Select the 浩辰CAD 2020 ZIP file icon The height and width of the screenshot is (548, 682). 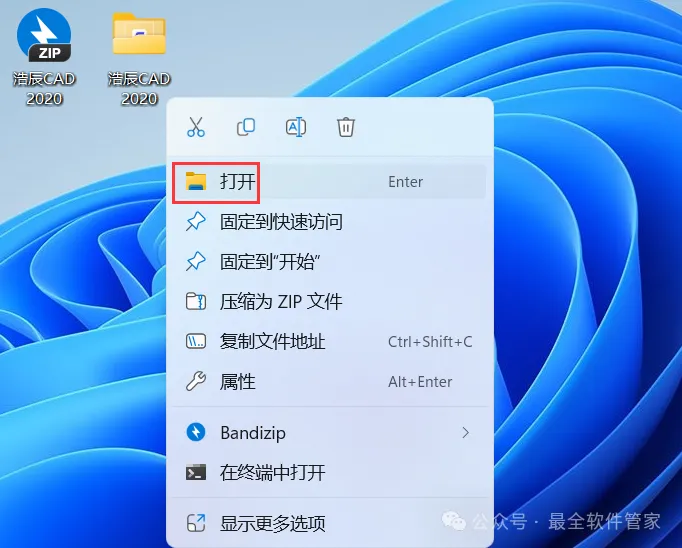[44, 36]
